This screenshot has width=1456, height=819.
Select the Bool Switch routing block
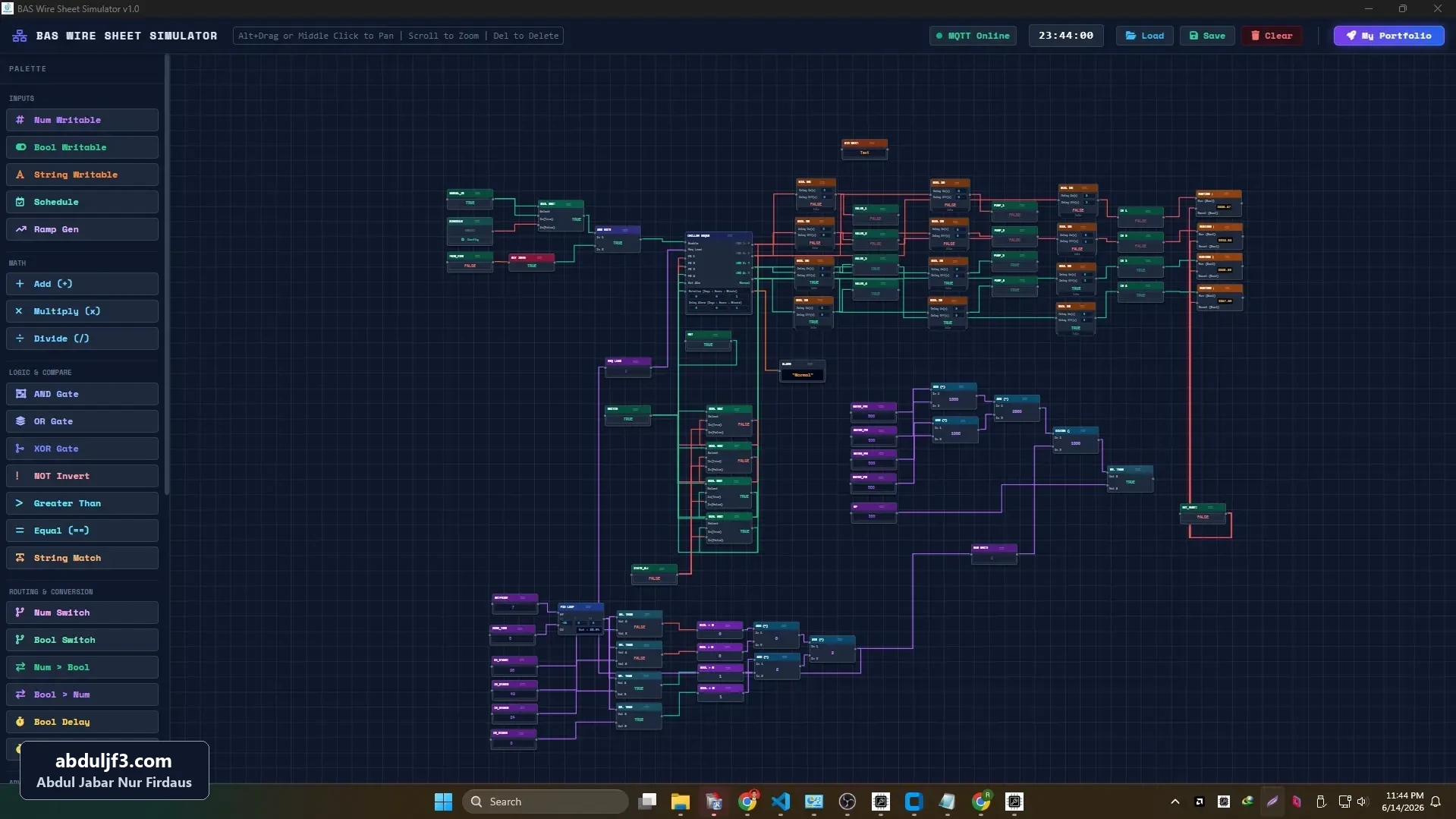coord(82,640)
